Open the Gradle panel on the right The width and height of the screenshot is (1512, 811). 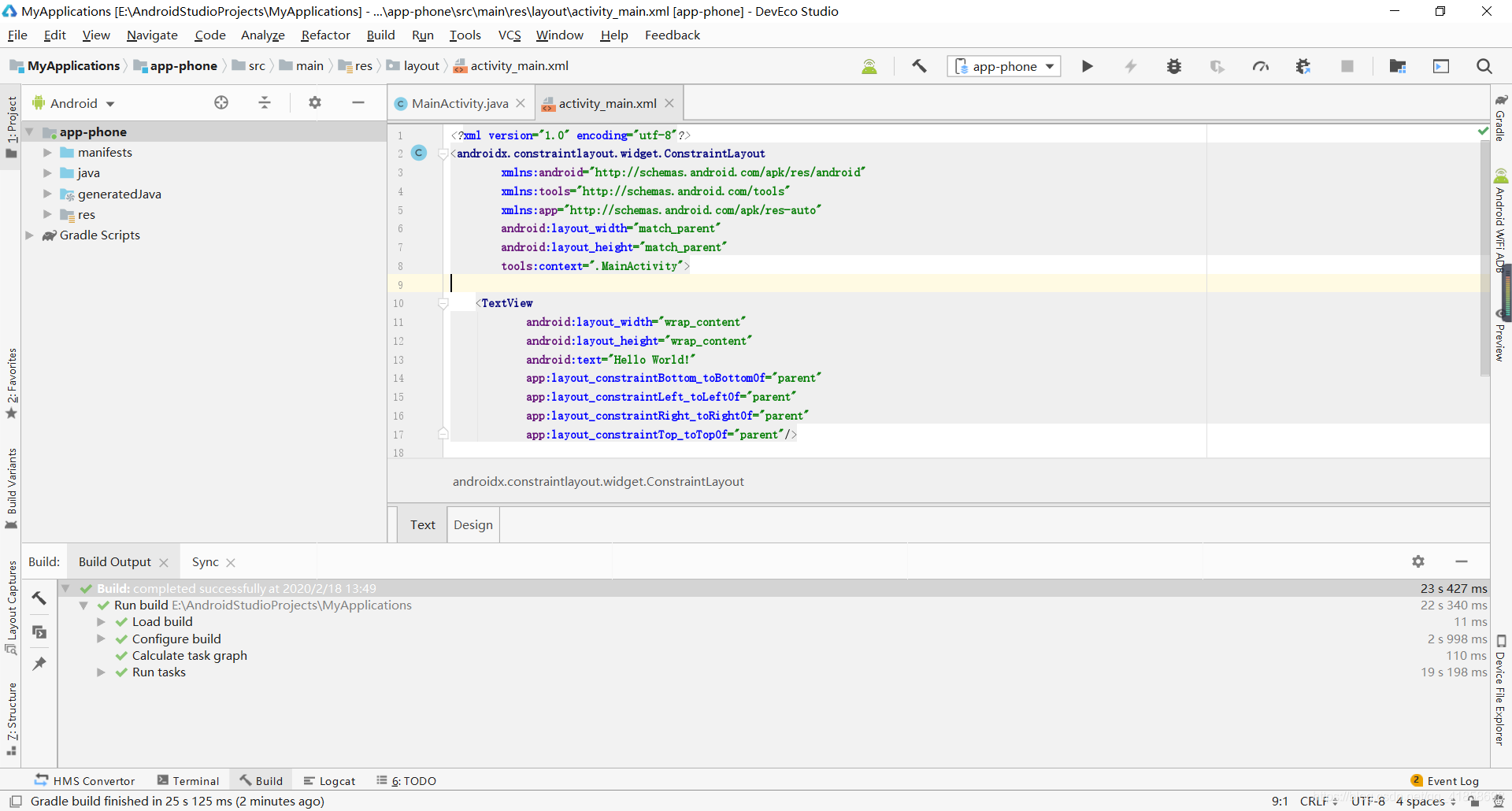[x=1501, y=114]
